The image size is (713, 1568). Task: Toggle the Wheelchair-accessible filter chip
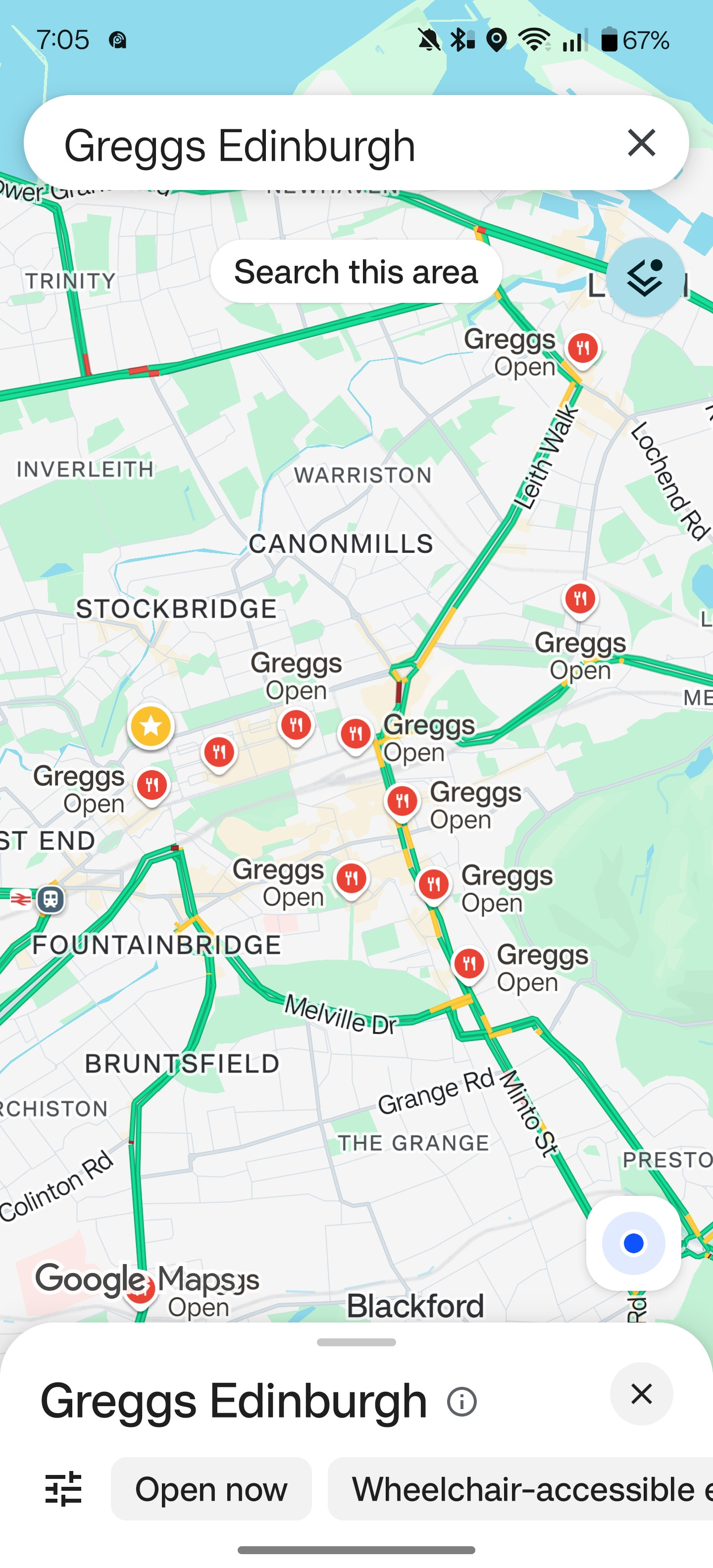pos(520,1488)
